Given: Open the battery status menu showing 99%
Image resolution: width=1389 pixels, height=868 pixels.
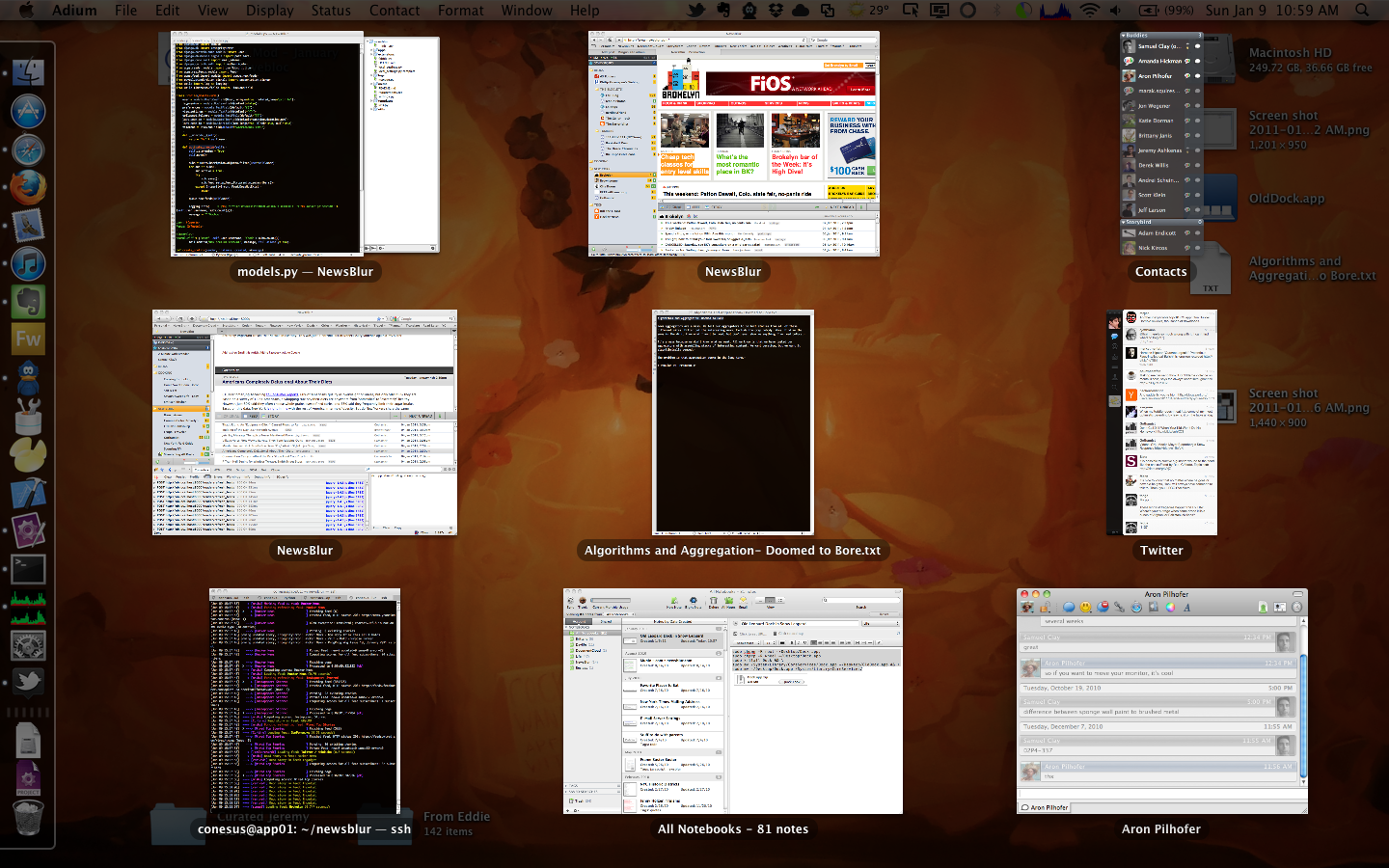Looking at the screenshot, I should coord(1165,10).
